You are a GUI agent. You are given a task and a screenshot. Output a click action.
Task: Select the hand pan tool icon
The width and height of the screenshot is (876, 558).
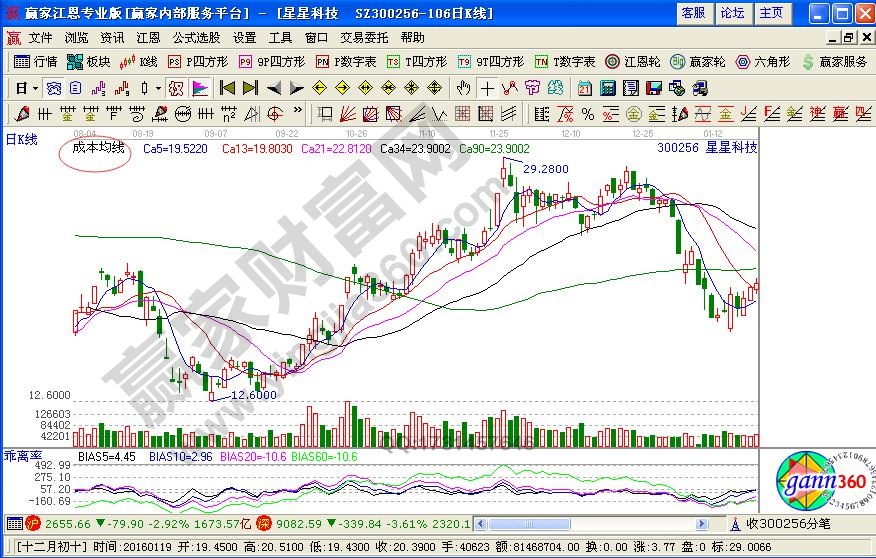tap(464, 87)
